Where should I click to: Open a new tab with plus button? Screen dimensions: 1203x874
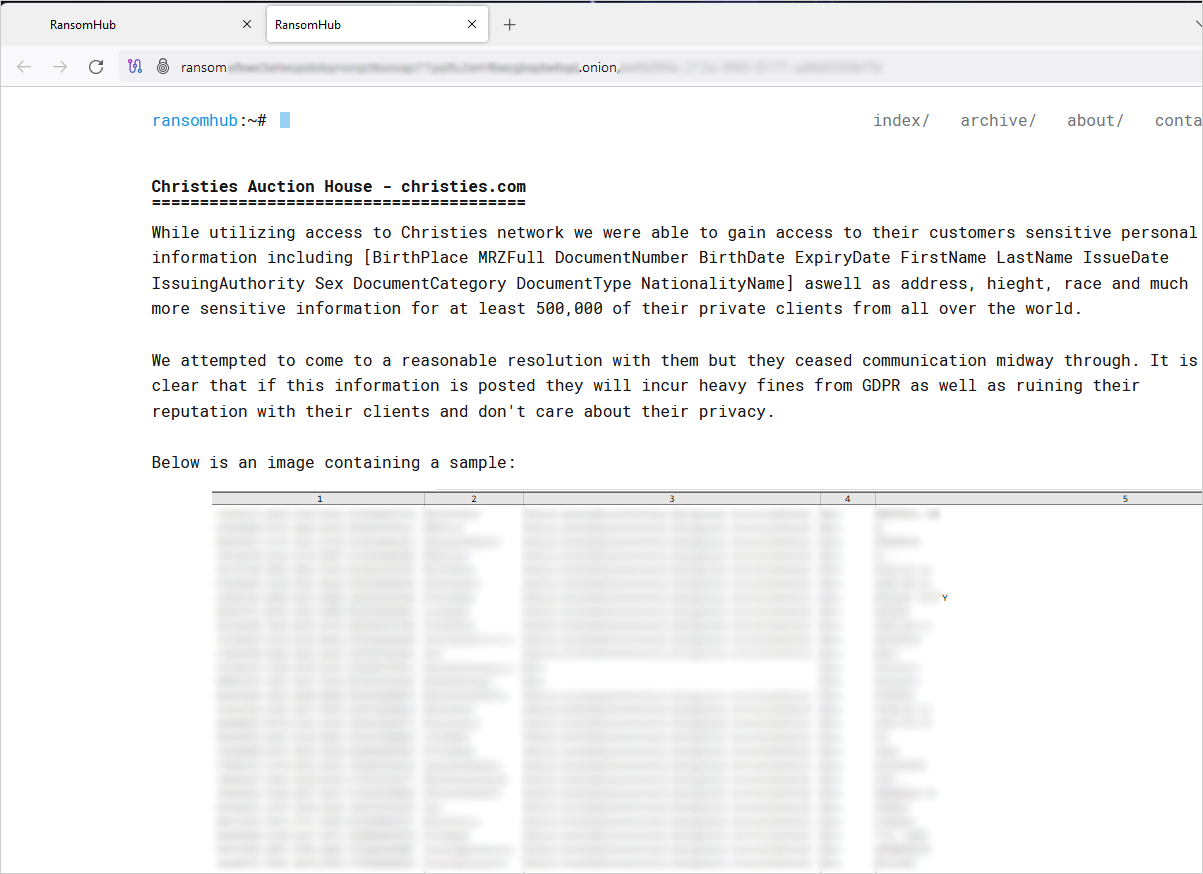pos(509,25)
